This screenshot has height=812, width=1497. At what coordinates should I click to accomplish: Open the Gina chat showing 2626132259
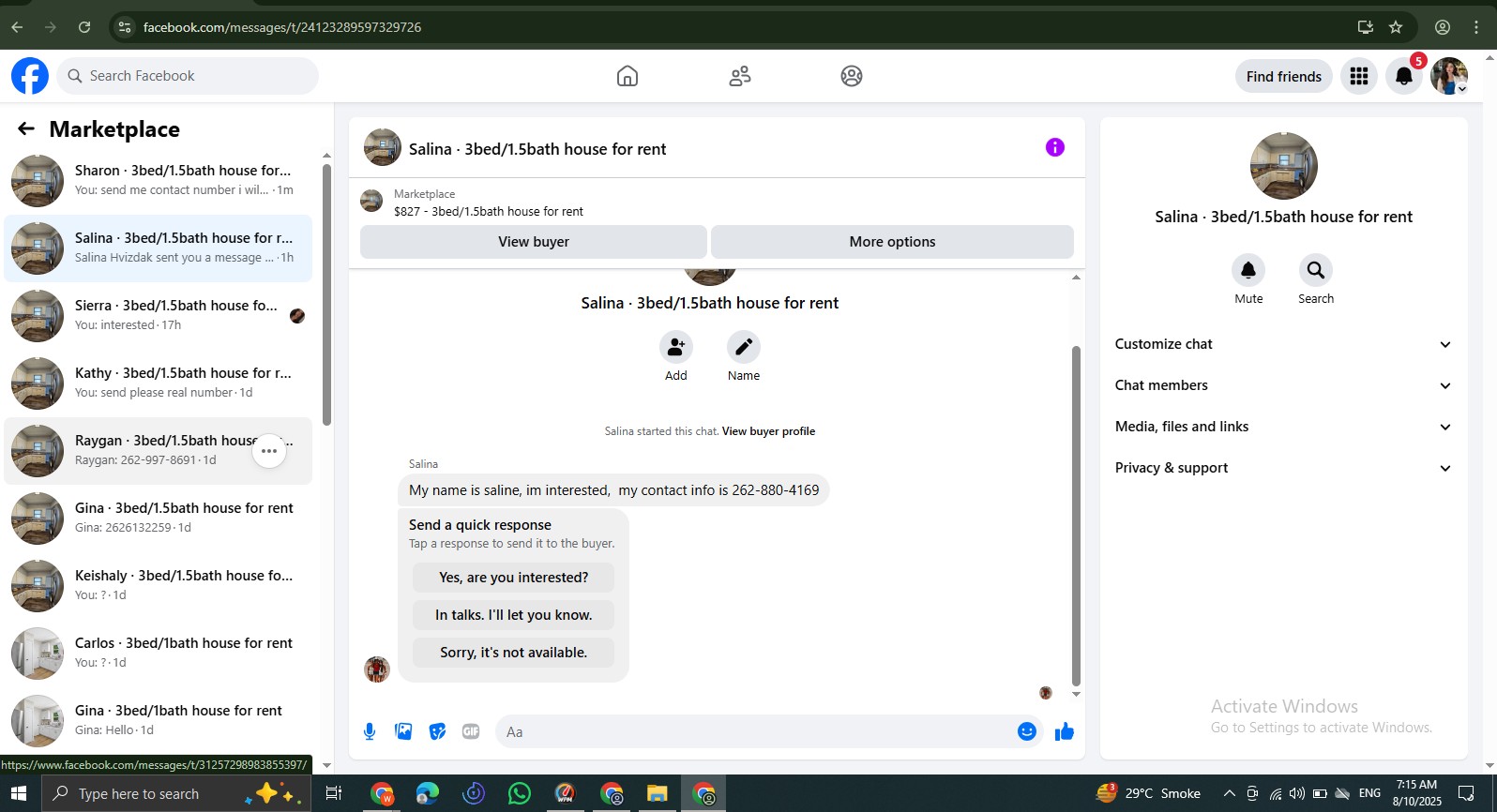tap(159, 518)
